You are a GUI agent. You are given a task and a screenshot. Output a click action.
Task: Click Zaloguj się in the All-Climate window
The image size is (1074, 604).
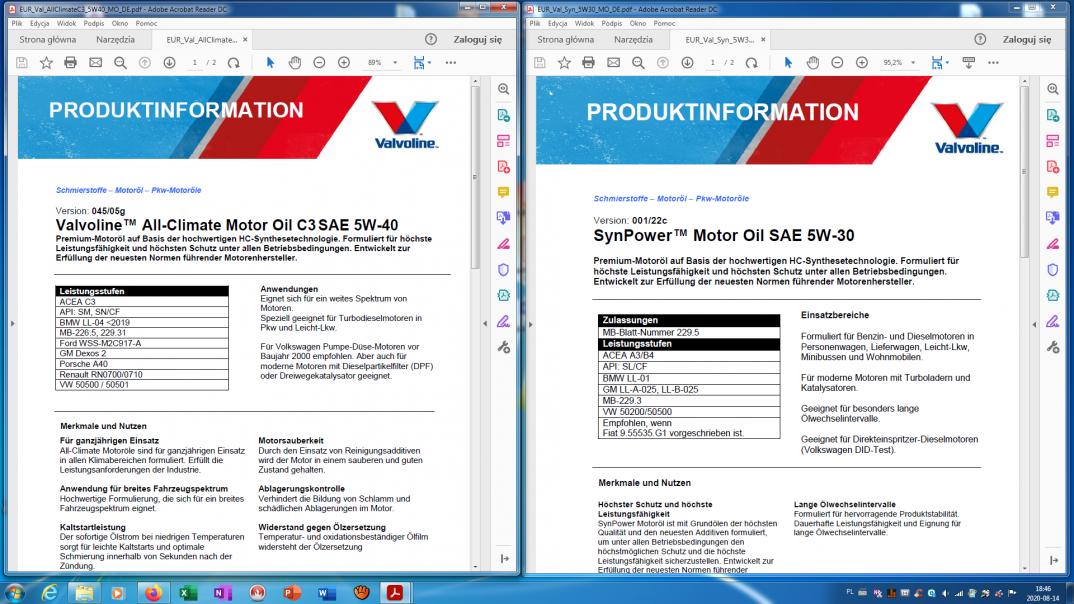click(478, 40)
